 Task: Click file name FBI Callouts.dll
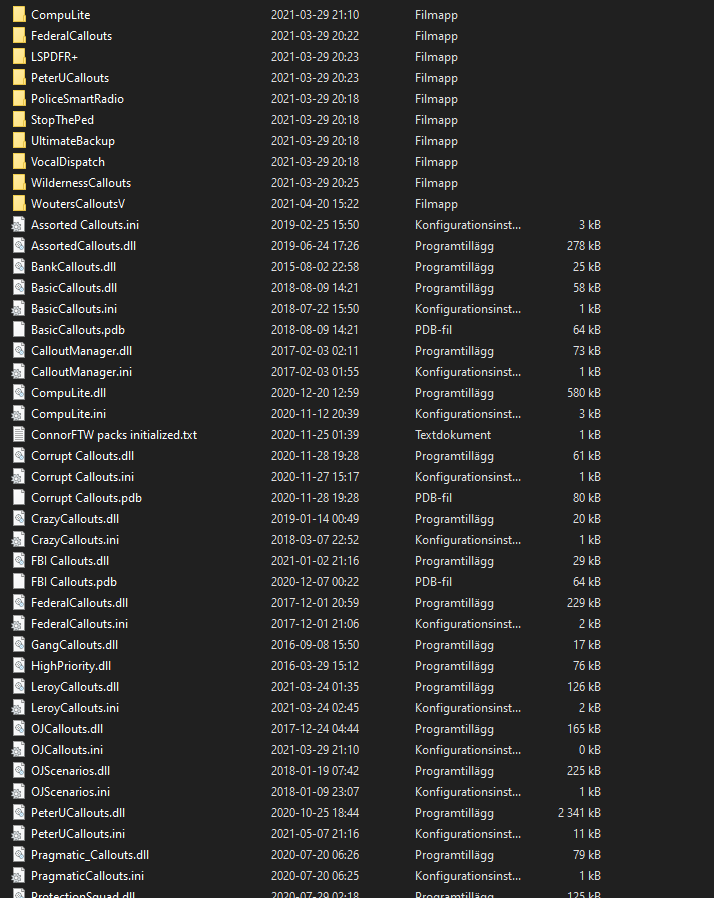coord(70,561)
